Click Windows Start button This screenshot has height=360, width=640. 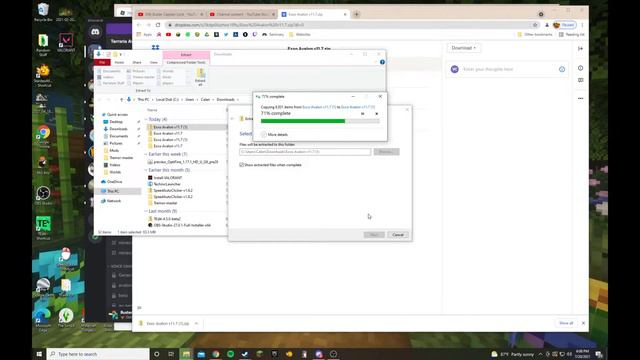(x=39, y=354)
